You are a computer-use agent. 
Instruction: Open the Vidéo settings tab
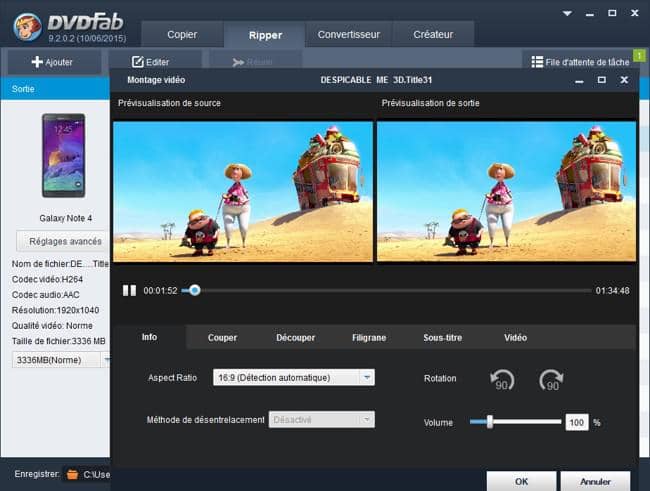pyautogui.click(x=515, y=338)
